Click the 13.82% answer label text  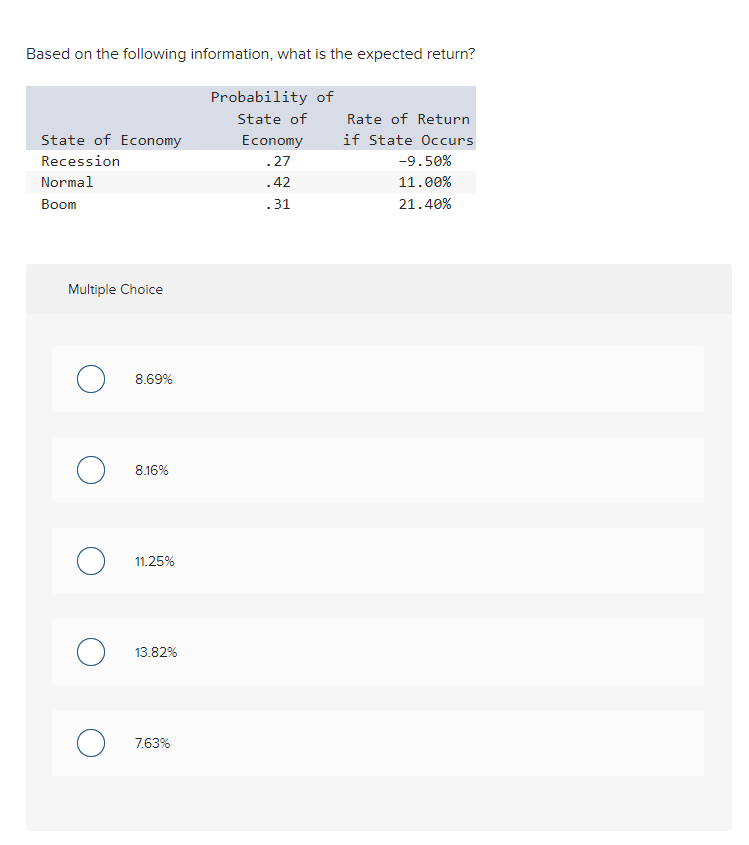coord(156,652)
